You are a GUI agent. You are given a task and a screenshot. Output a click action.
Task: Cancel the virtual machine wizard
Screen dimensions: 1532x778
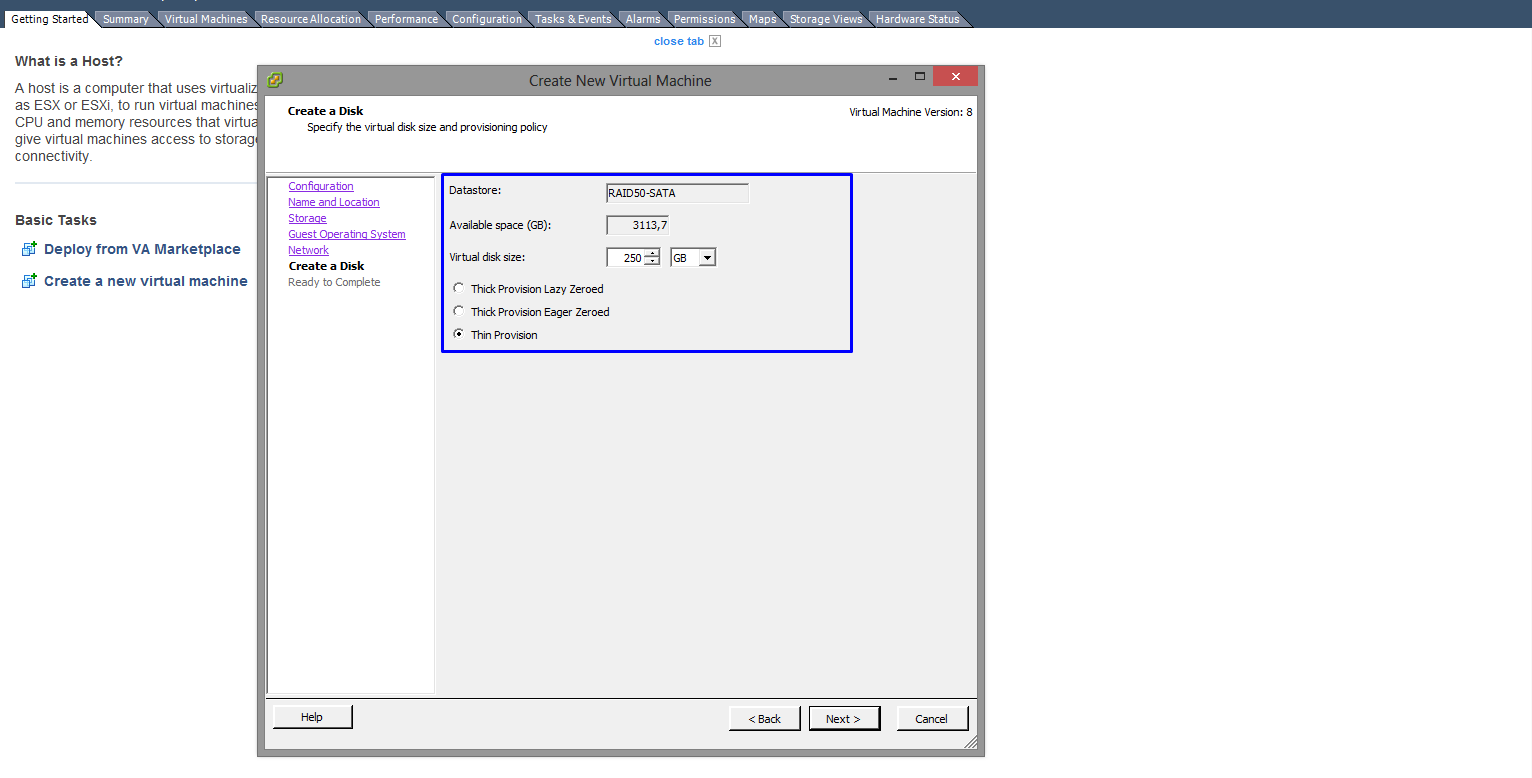point(931,719)
